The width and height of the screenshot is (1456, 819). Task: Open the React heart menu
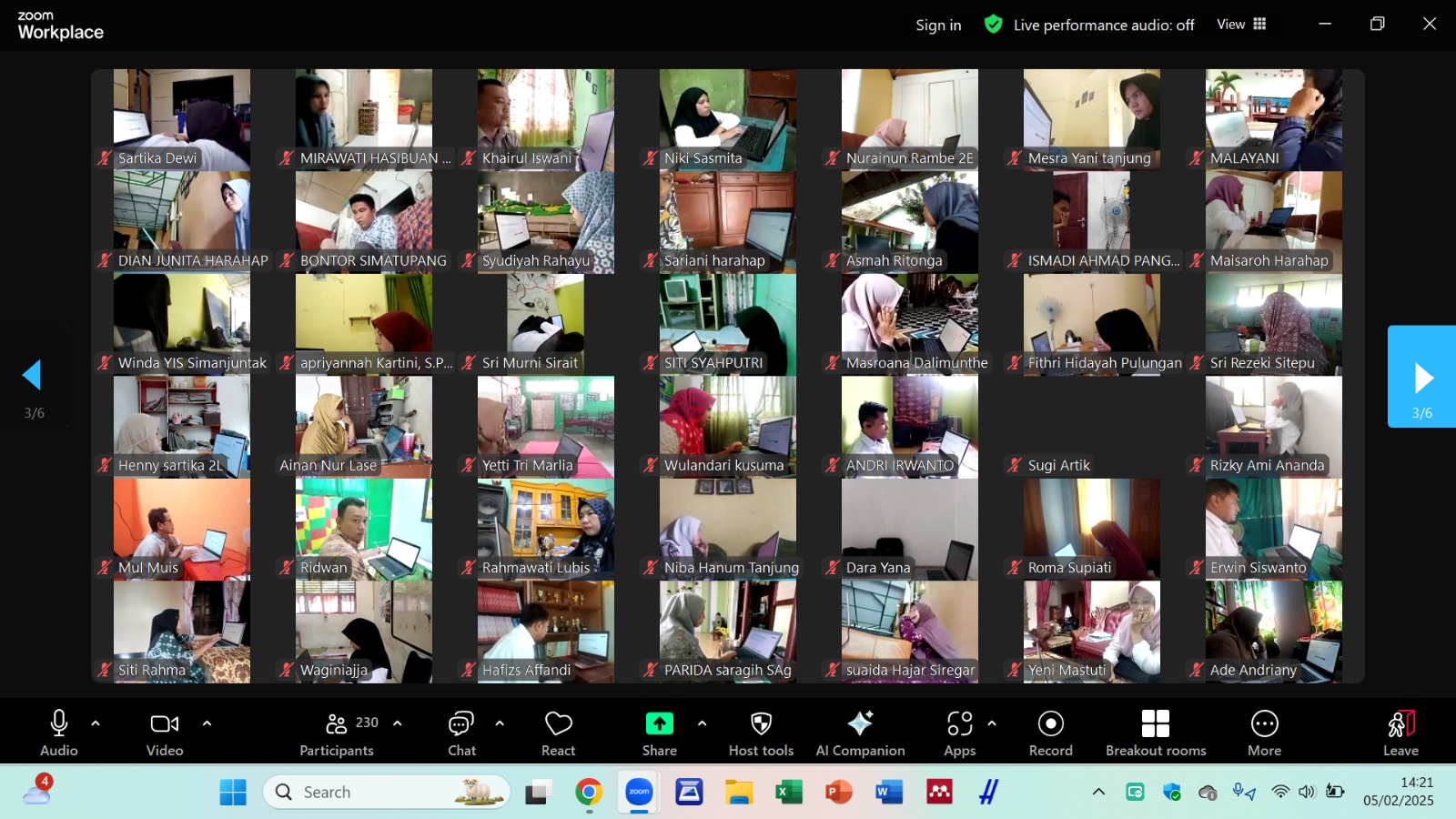point(559,733)
